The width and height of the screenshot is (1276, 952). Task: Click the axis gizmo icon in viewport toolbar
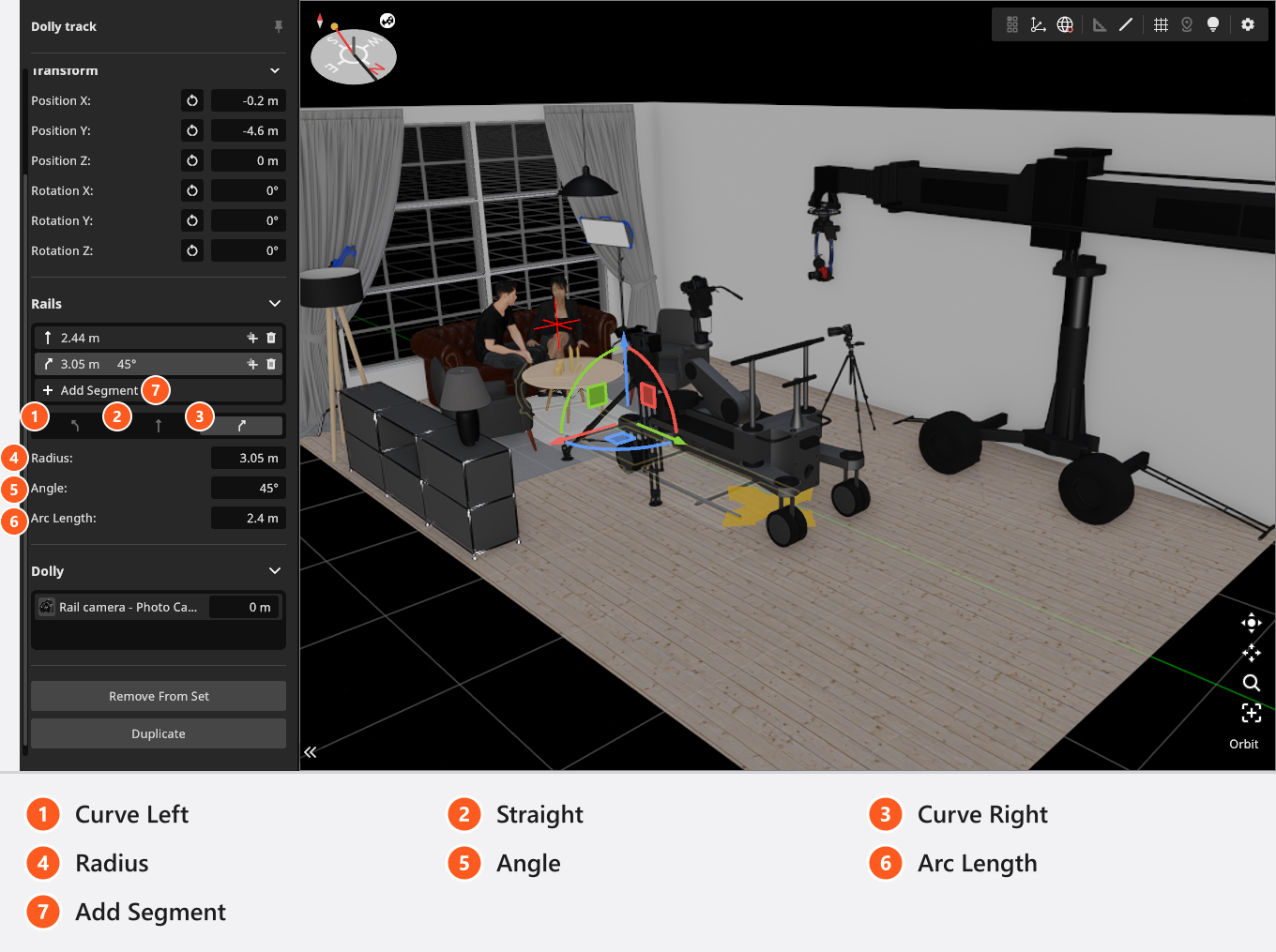pyautogui.click(x=1038, y=24)
